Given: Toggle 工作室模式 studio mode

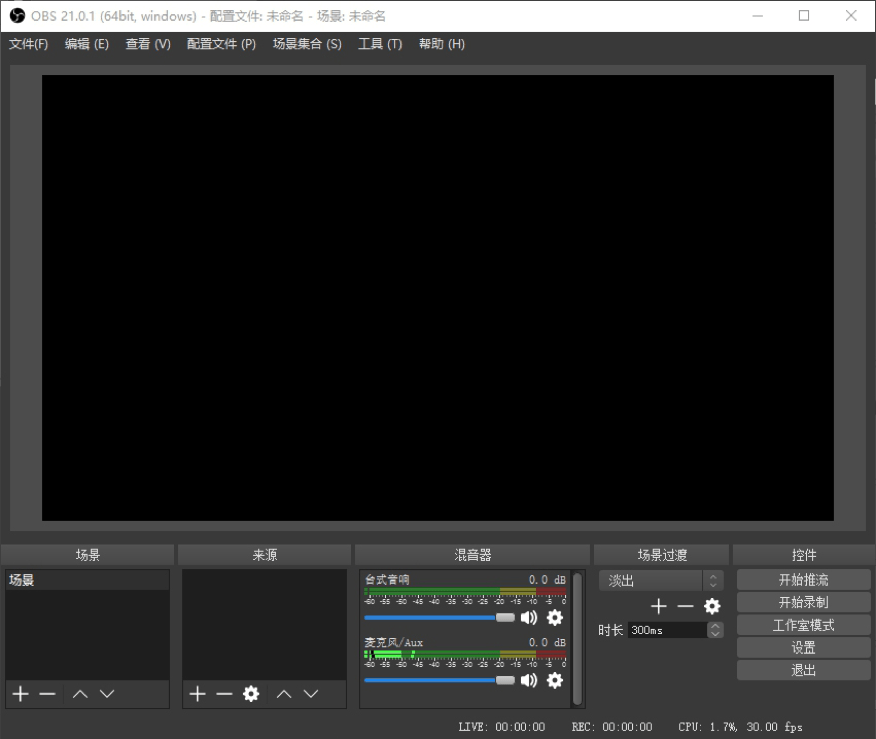Looking at the screenshot, I should 803,625.
